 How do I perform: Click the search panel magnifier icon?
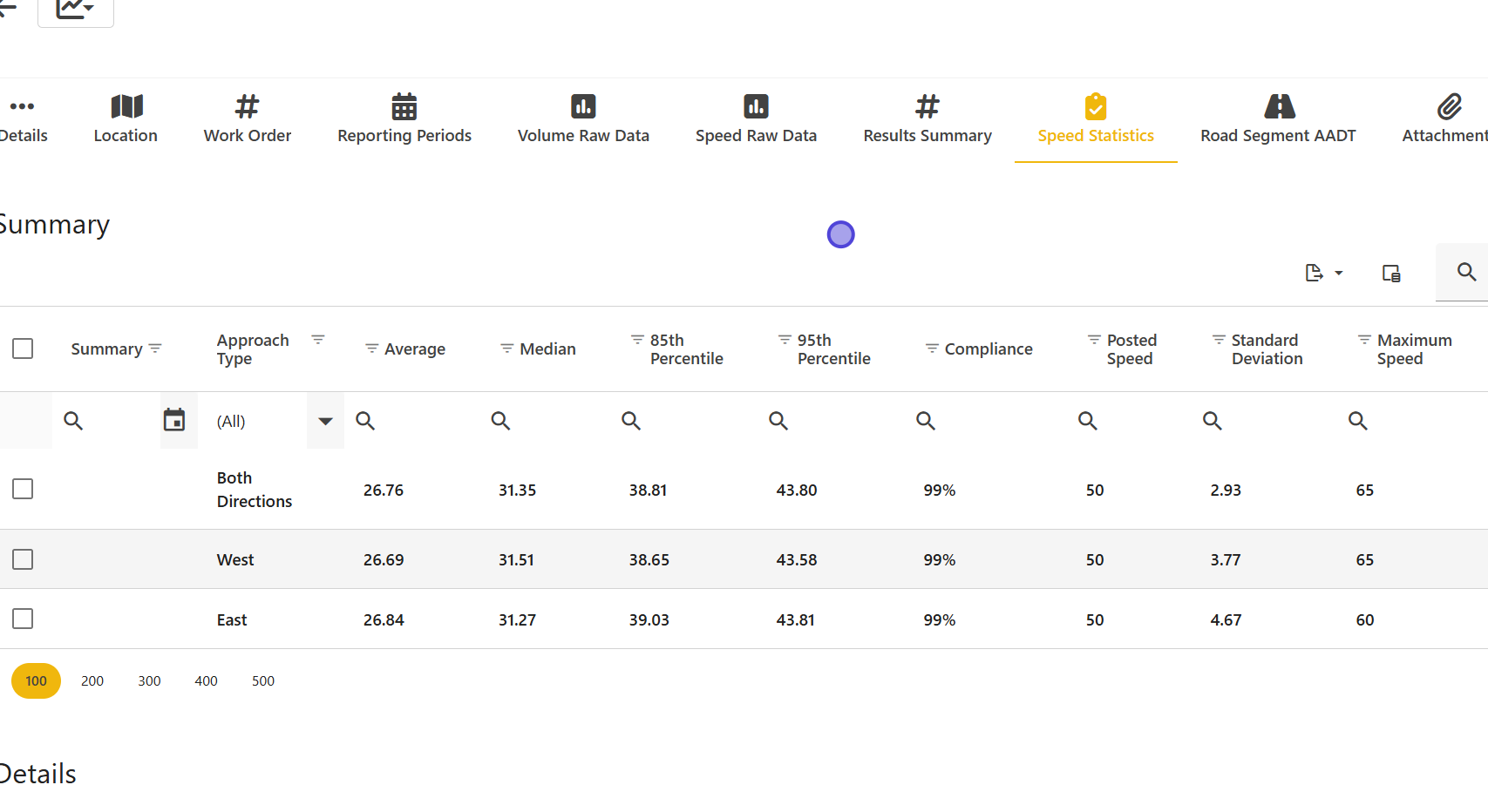pyautogui.click(x=1466, y=272)
